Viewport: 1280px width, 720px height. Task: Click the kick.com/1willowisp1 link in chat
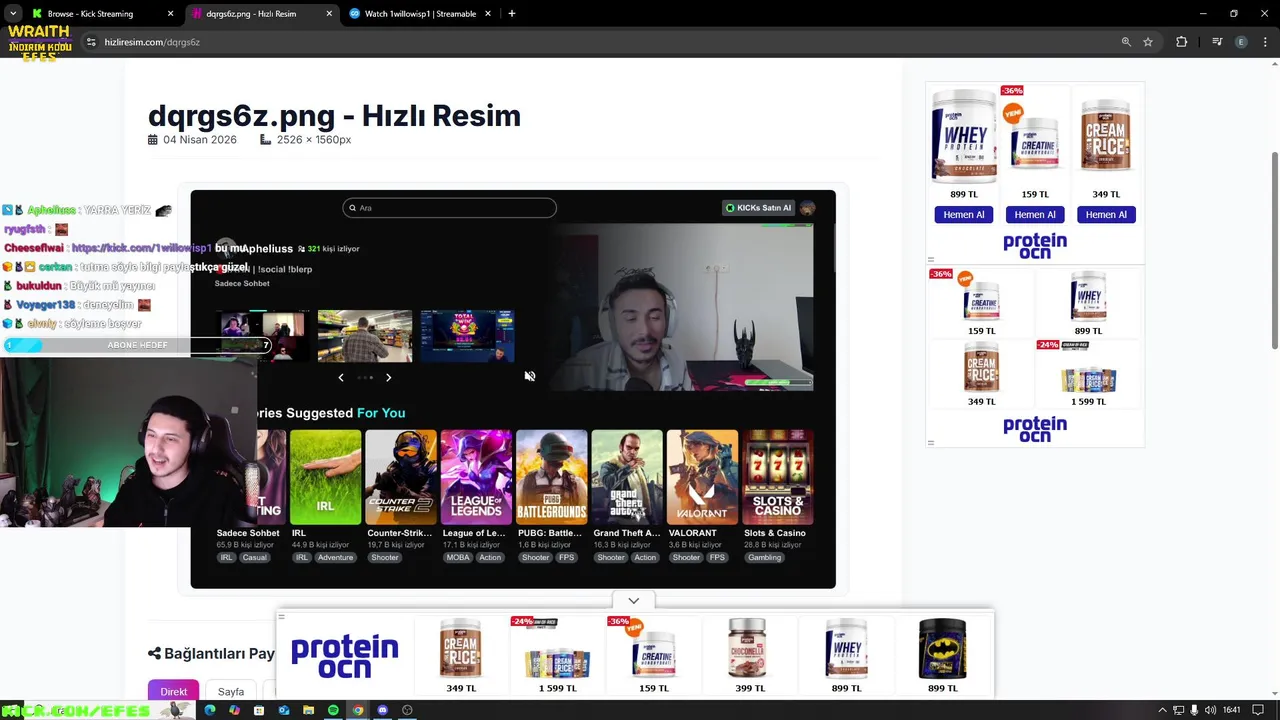pyautogui.click(x=141, y=248)
